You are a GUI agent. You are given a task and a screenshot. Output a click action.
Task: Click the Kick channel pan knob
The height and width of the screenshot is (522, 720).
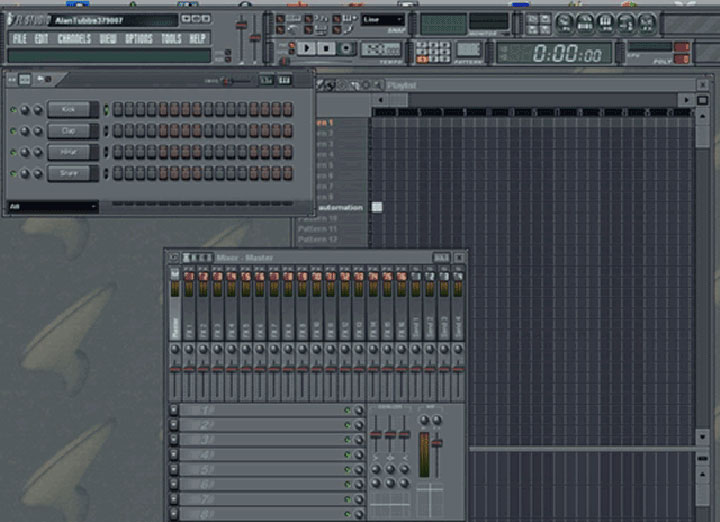[x=25, y=110]
